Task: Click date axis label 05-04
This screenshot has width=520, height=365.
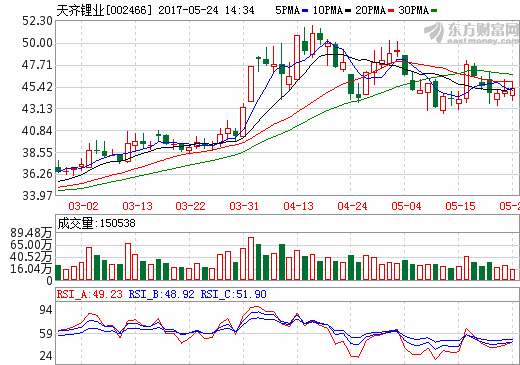Action: 406,206
